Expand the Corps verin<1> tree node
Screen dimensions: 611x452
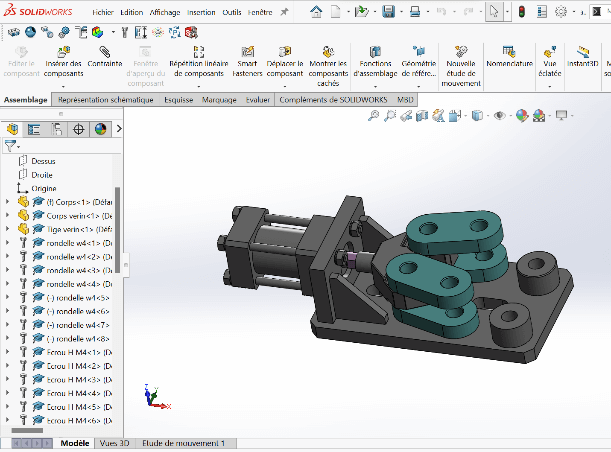(x=8, y=214)
